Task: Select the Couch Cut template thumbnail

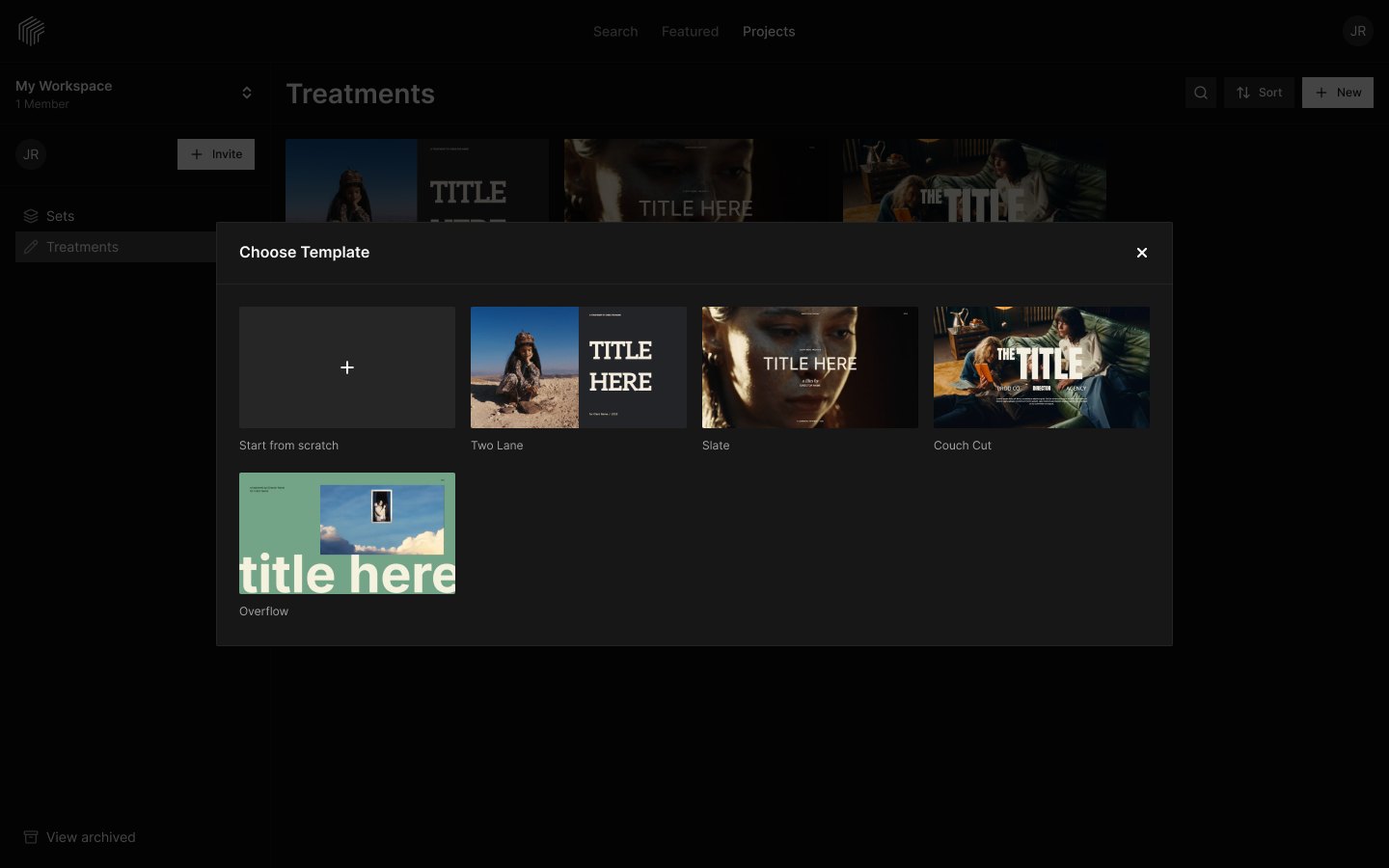Action: [x=1042, y=367]
